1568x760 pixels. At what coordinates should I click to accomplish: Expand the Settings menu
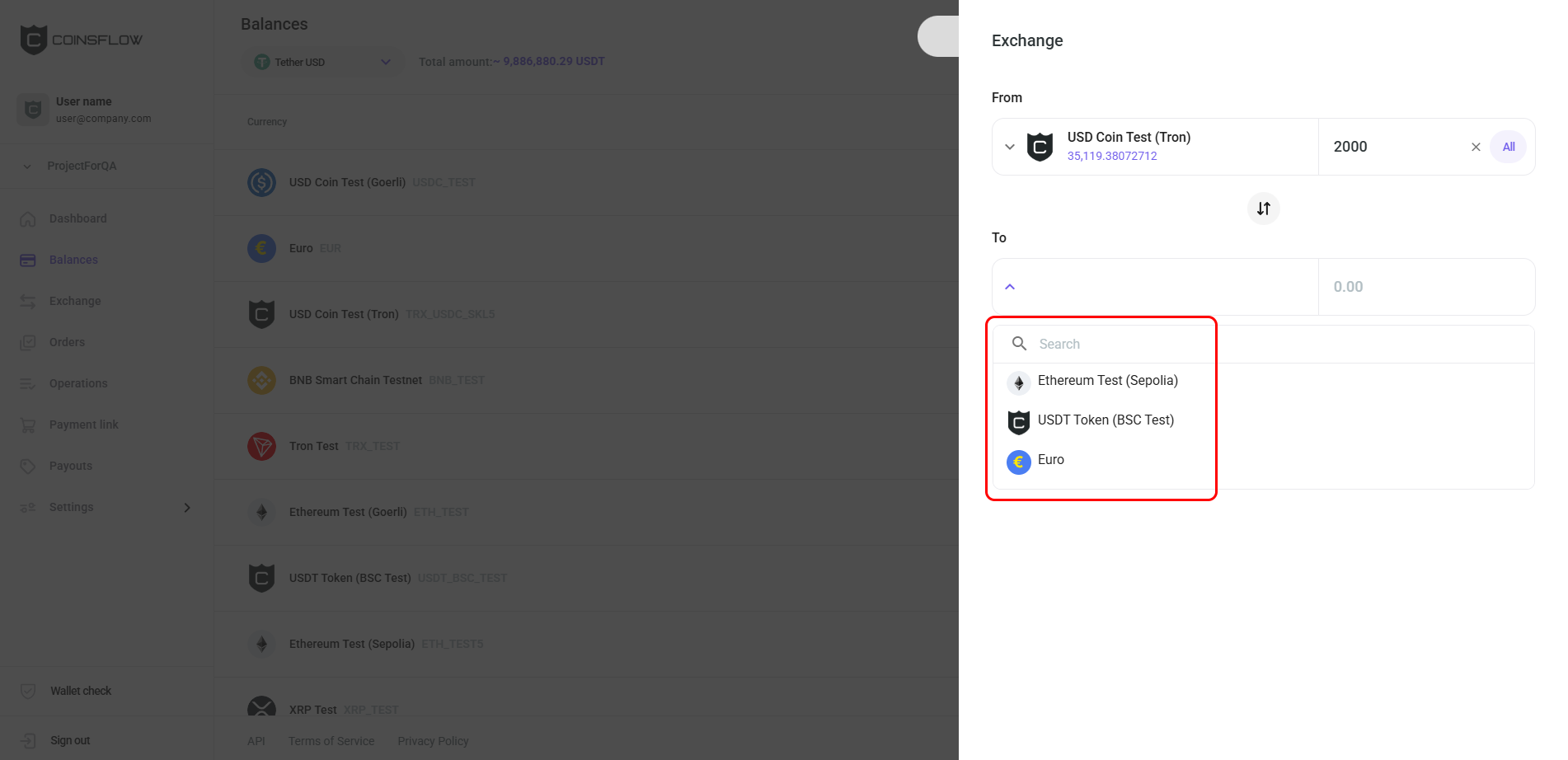(x=71, y=507)
